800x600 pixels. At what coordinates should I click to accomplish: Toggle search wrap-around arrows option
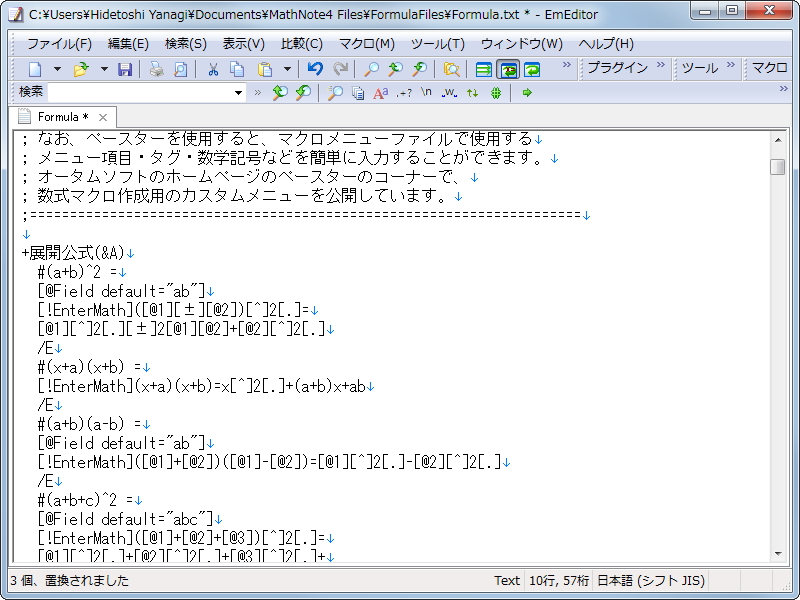(x=472, y=93)
